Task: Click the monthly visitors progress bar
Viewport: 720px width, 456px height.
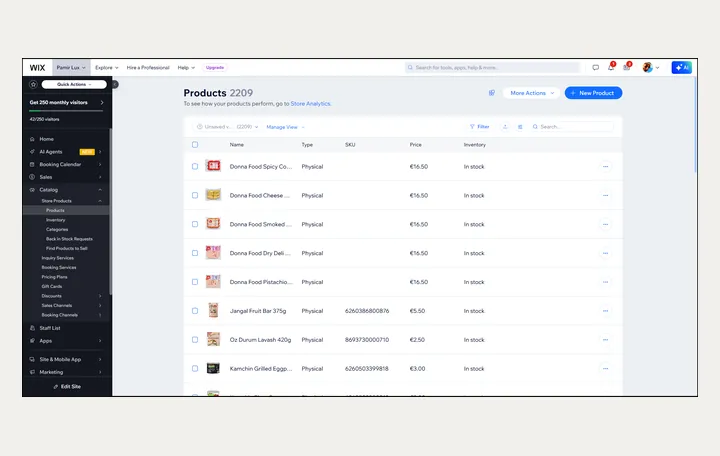Action: point(66,111)
